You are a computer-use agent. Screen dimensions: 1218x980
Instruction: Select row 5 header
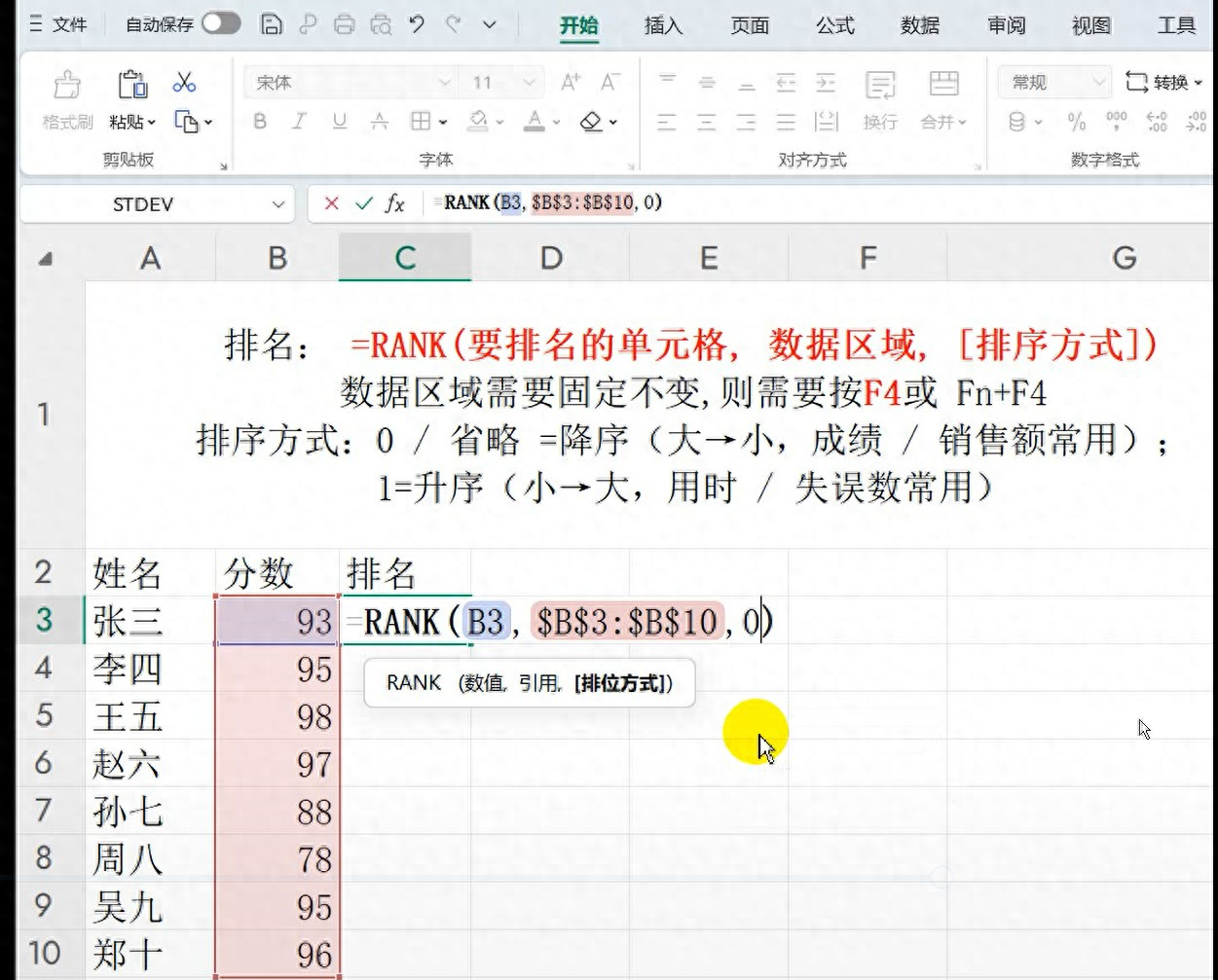44,715
